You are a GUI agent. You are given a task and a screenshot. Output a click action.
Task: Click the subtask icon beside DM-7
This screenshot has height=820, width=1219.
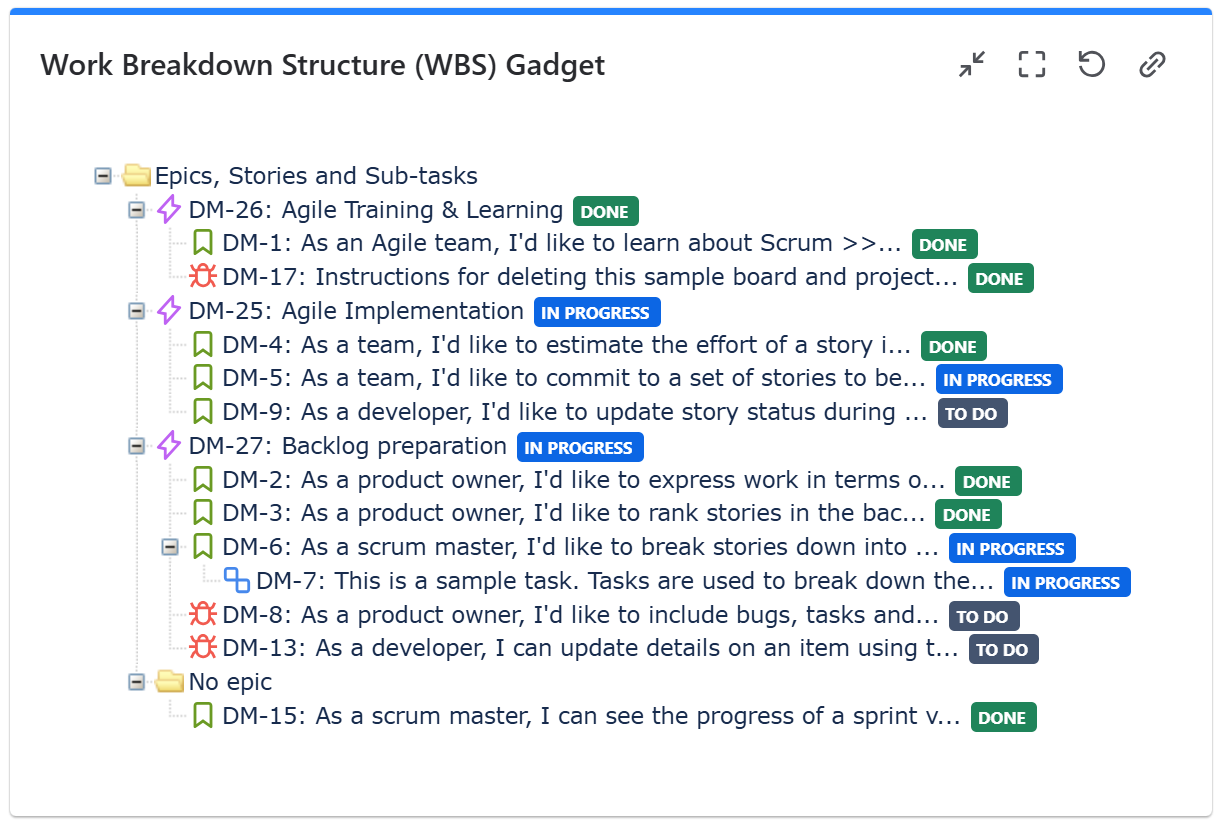tap(238, 580)
